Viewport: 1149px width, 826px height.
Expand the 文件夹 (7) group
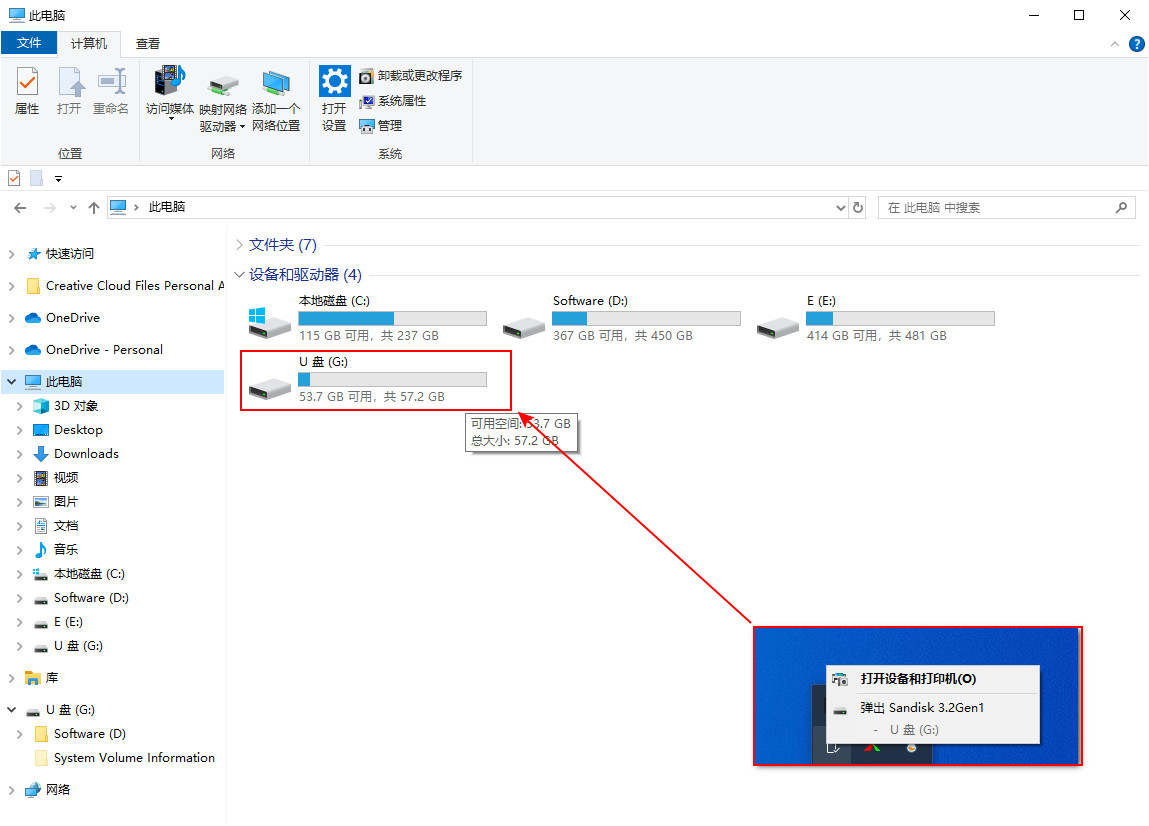coord(239,245)
